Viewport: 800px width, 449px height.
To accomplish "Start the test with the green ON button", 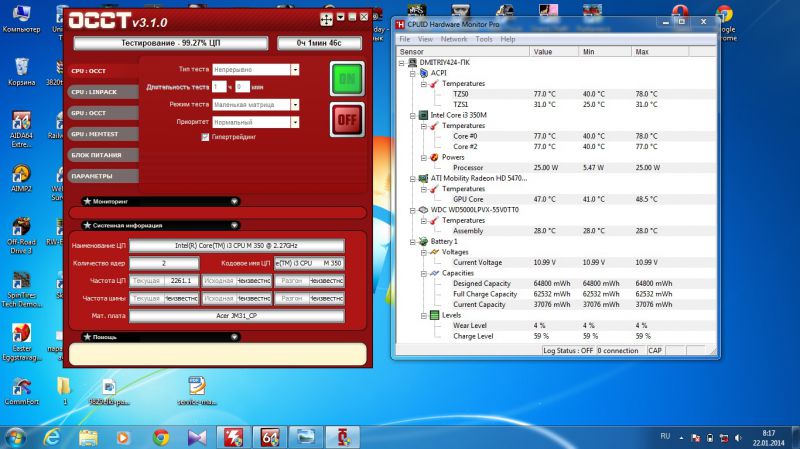I will (347, 79).
